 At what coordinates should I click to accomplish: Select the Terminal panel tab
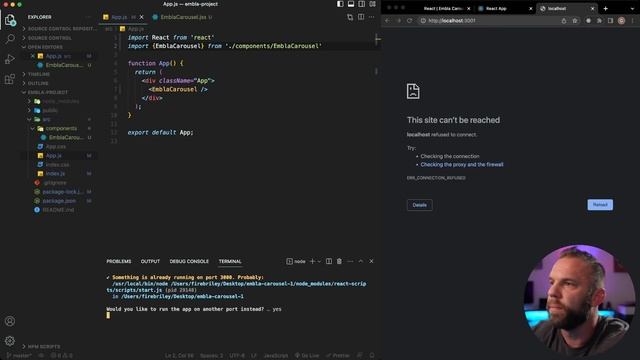tap(230, 261)
